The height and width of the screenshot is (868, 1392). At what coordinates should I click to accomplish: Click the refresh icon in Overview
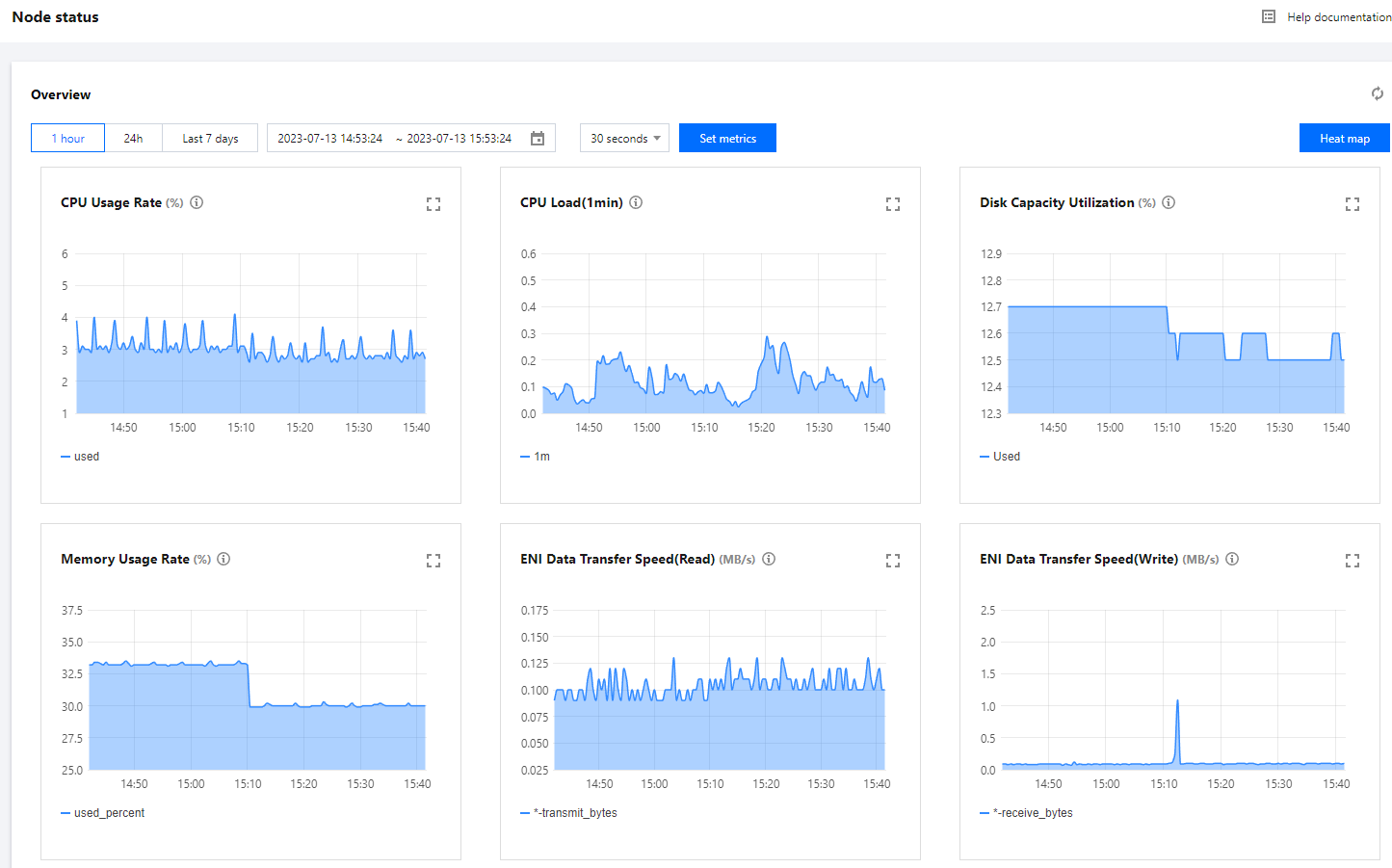(x=1378, y=93)
